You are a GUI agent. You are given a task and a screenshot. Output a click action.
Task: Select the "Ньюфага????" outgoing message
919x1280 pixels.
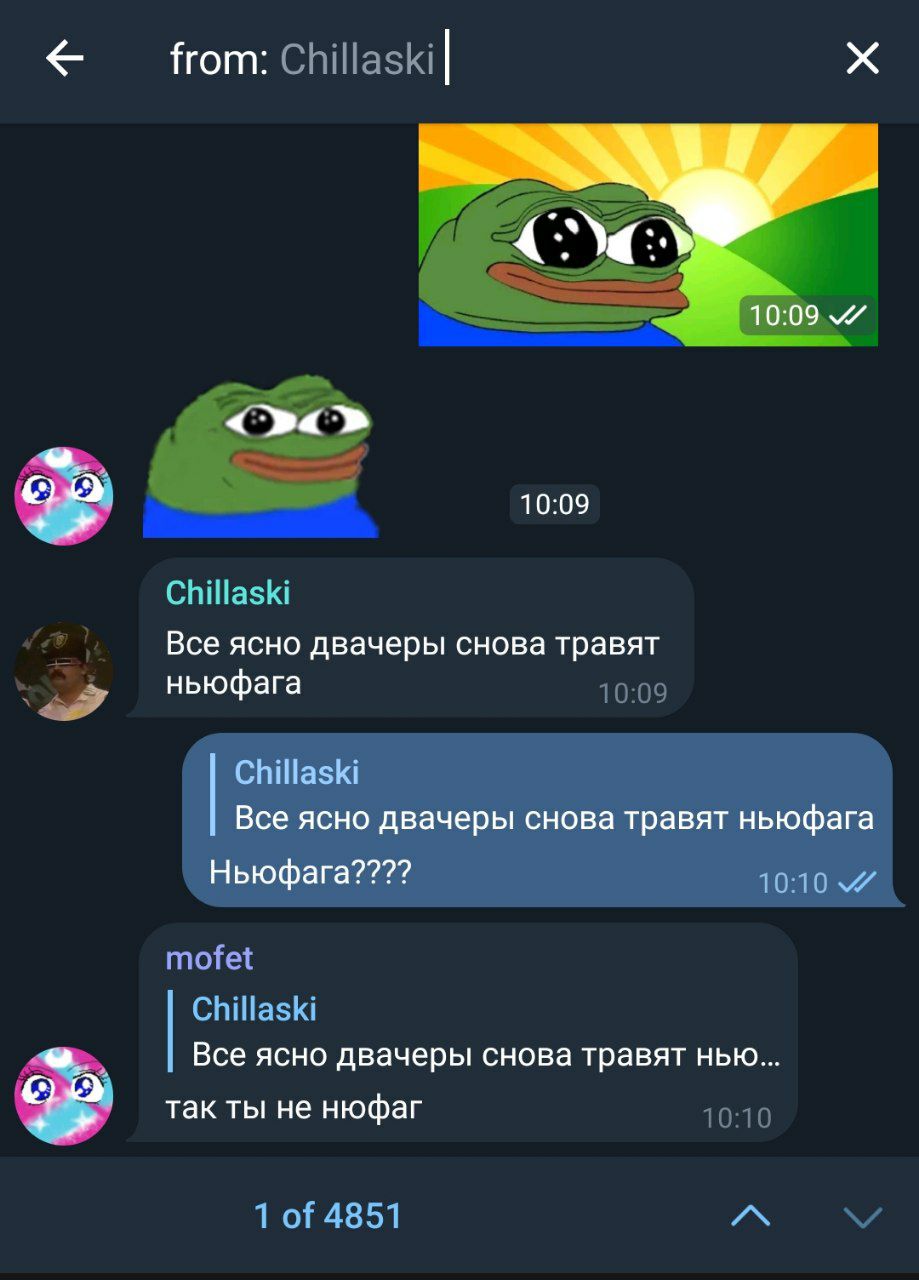coord(310,872)
